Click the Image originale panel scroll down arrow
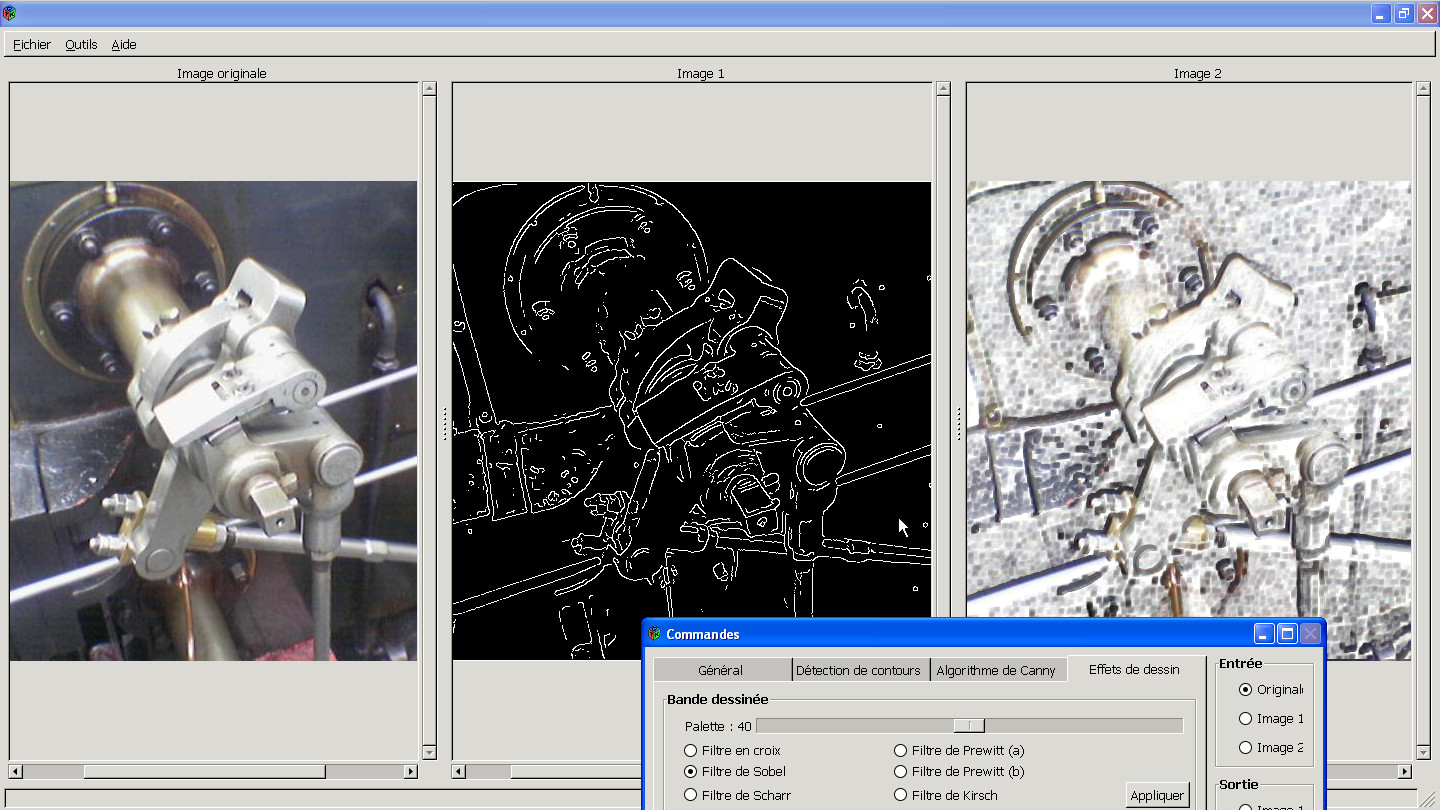1440x810 pixels. pyautogui.click(x=429, y=753)
